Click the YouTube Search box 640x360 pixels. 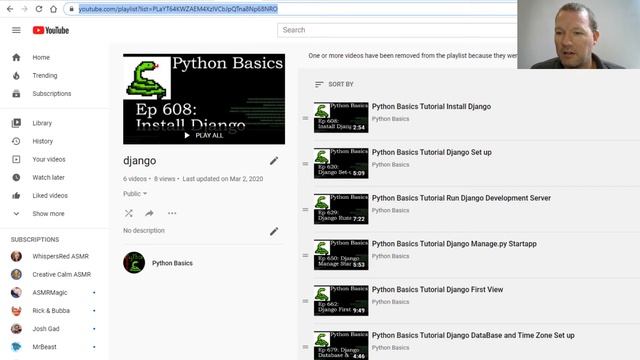click(x=397, y=30)
